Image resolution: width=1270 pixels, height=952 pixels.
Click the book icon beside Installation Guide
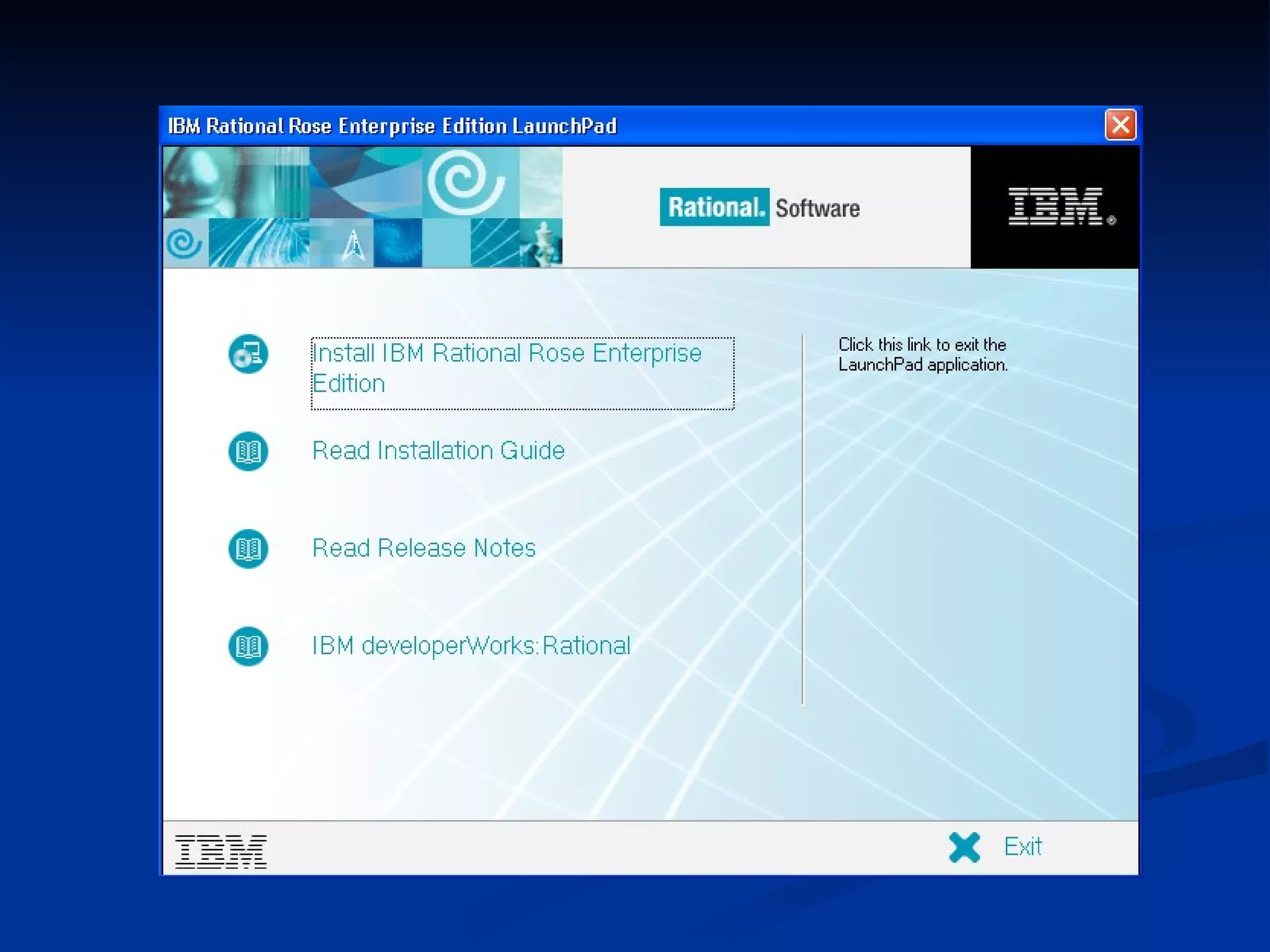(x=248, y=451)
